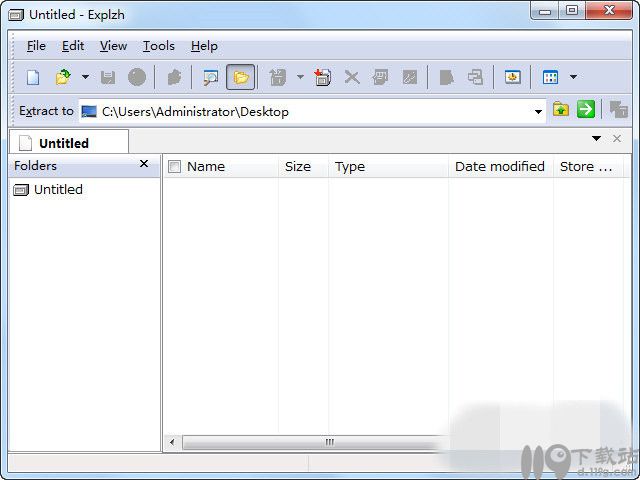Open the Help menu
The image size is (640, 480).
[204, 46]
